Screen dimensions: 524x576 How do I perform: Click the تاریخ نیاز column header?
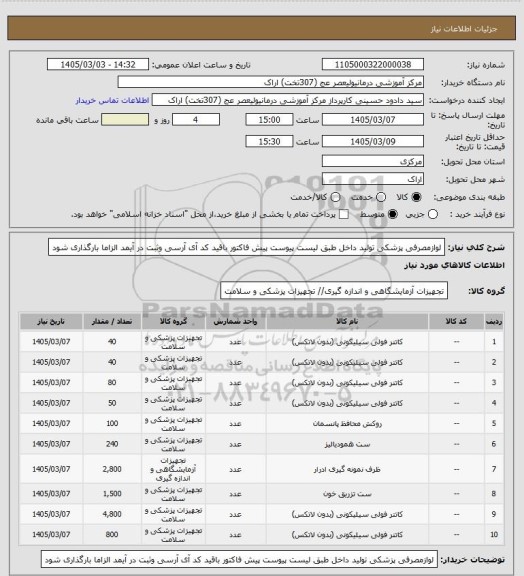tap(51, 321)
